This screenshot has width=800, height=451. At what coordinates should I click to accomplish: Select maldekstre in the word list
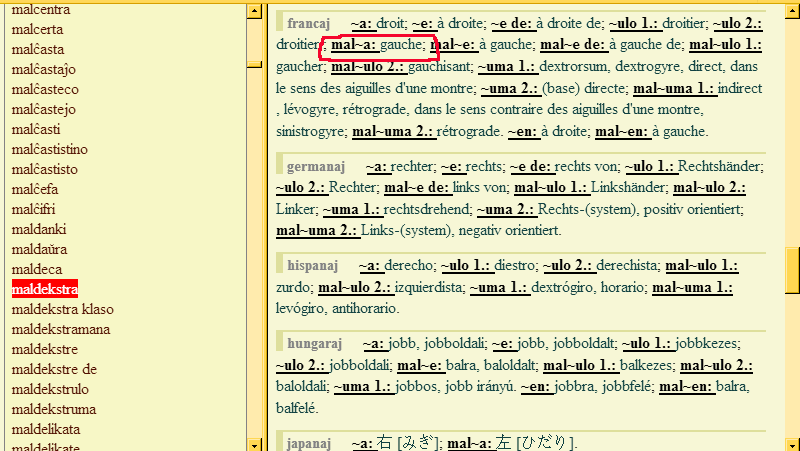[x=44, y=349]
